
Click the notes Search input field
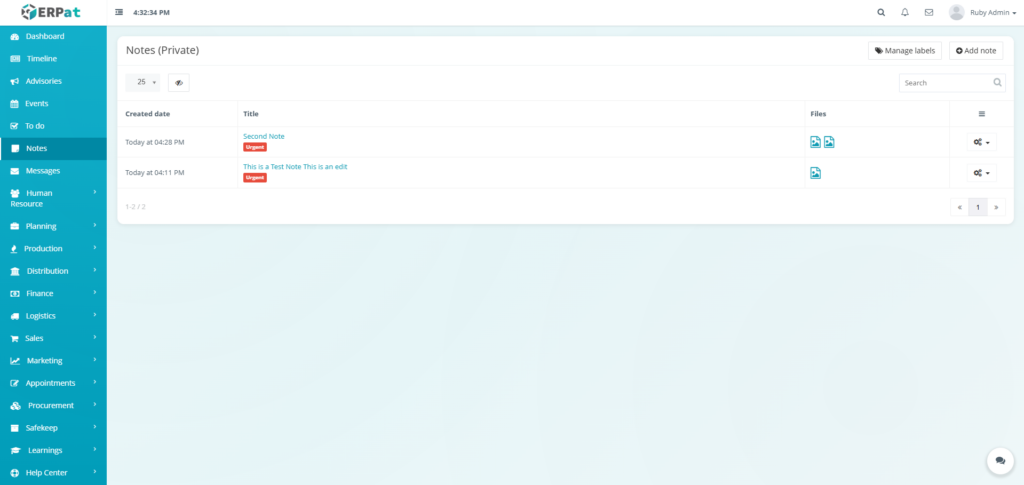pos(945,83)
